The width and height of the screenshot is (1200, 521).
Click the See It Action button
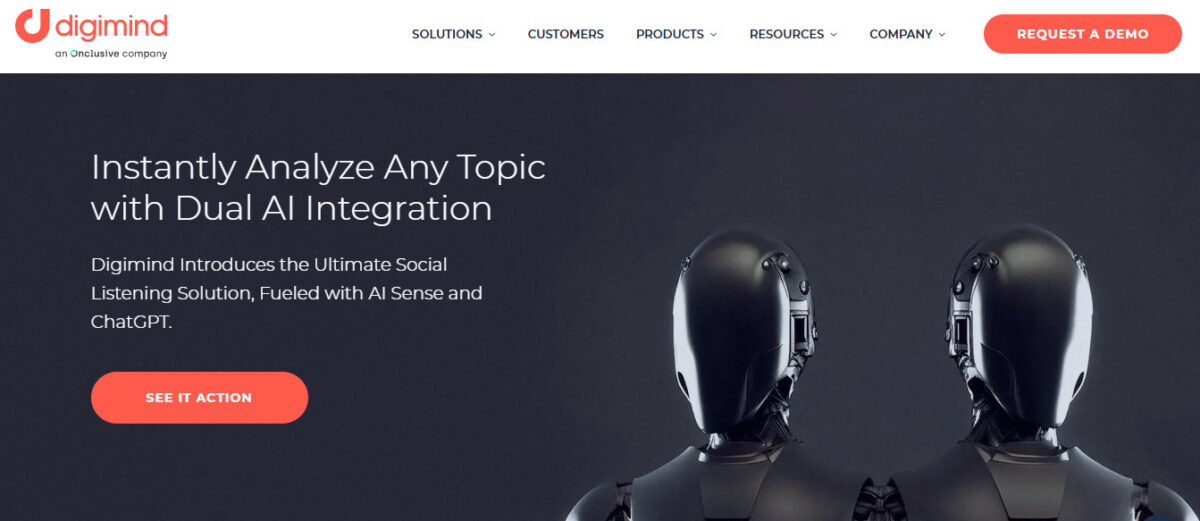click(199, 397)
